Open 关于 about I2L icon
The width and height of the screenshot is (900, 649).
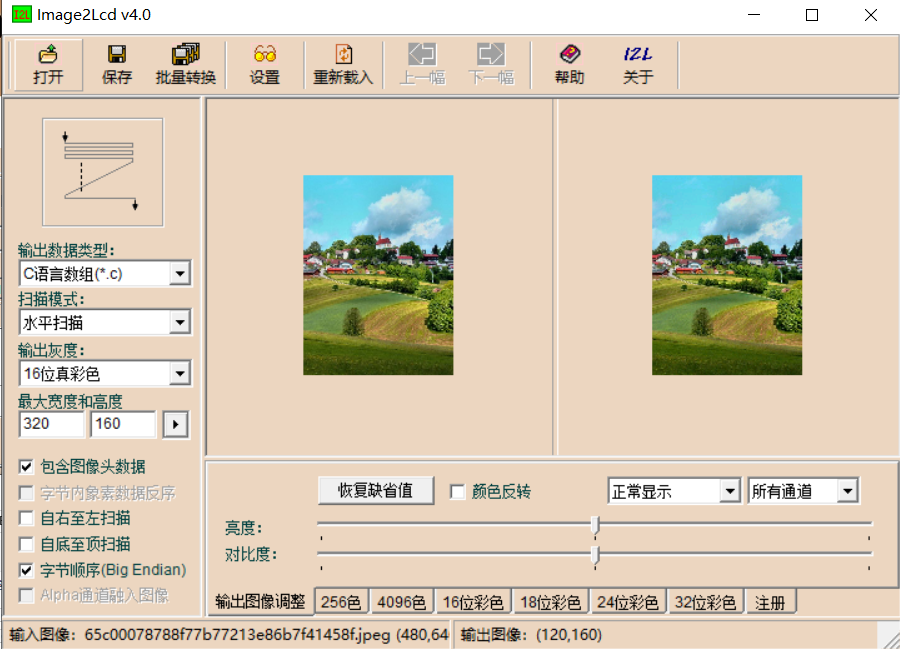pyautogui.click(x=638, y=55)
